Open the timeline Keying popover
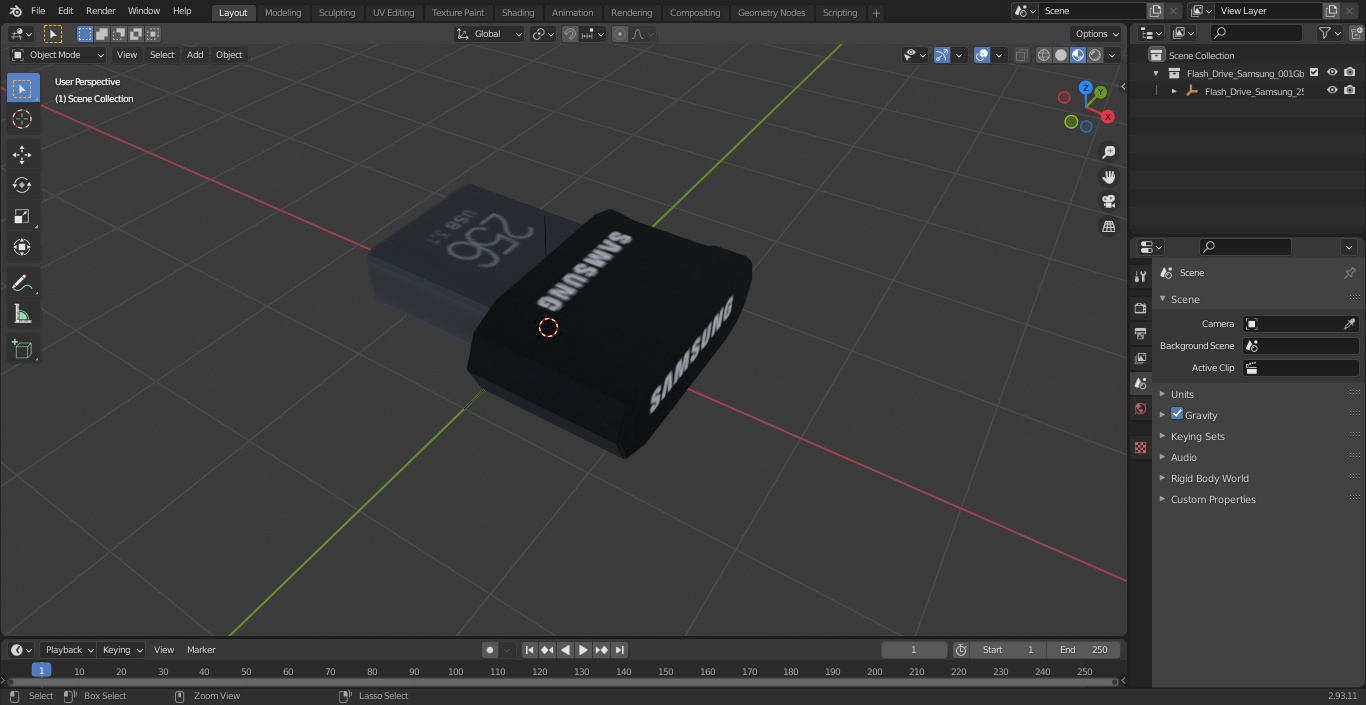The height and width of the screenshot is (705, 1366). coord(121,650)
